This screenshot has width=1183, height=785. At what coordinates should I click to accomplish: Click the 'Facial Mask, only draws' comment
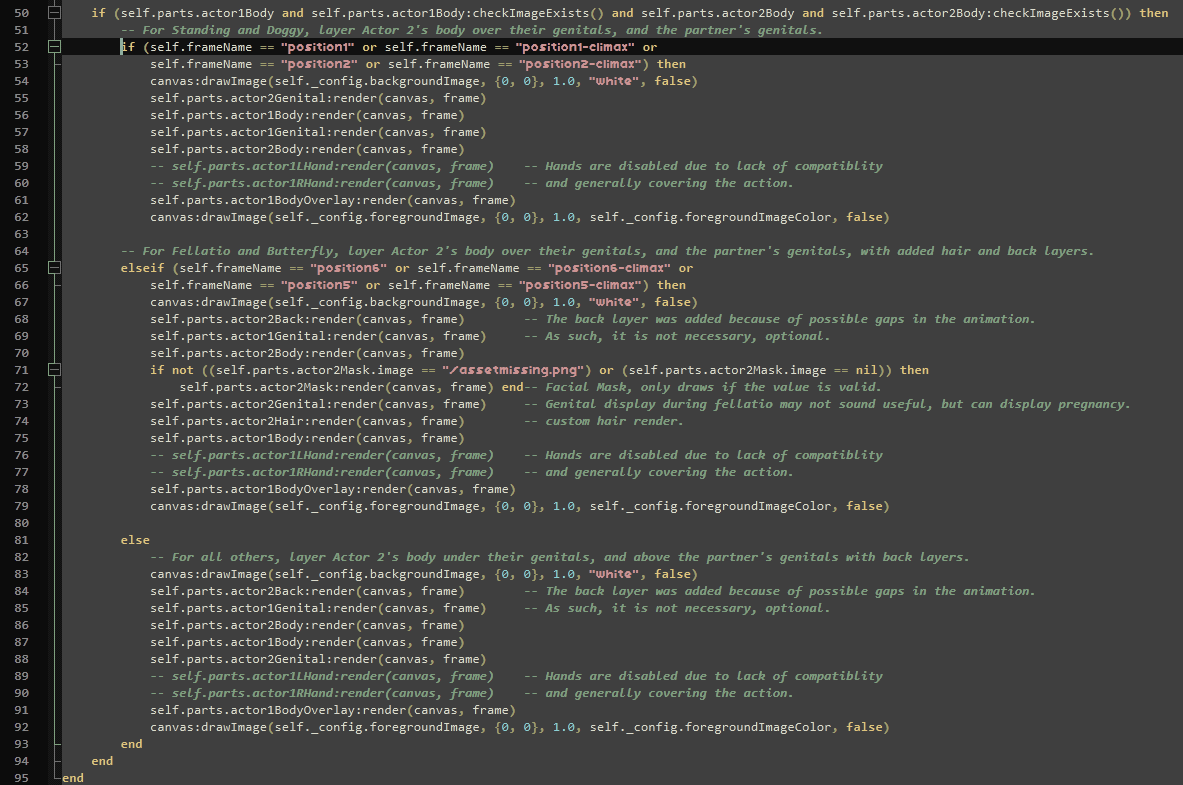click(702, 387)
